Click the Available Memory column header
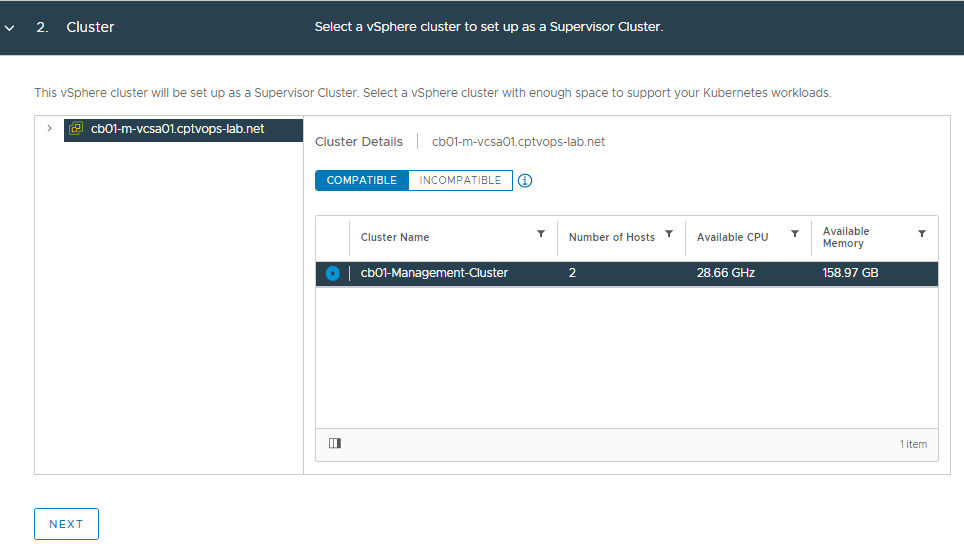Screen dimensions: 964x544 pos(846,237)
